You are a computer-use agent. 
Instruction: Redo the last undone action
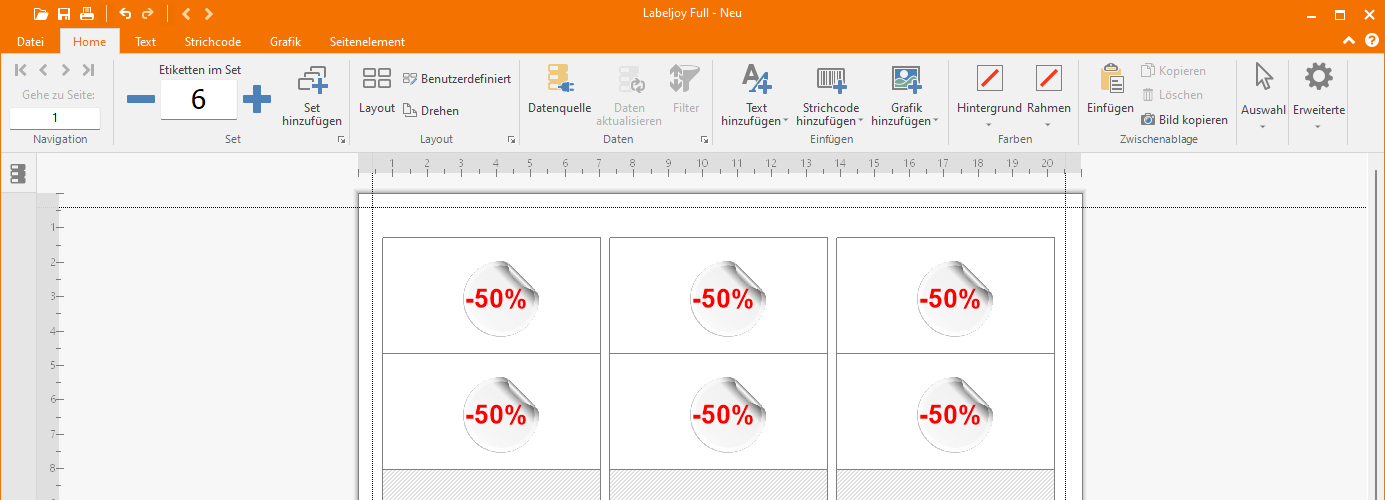pos(148,14)
